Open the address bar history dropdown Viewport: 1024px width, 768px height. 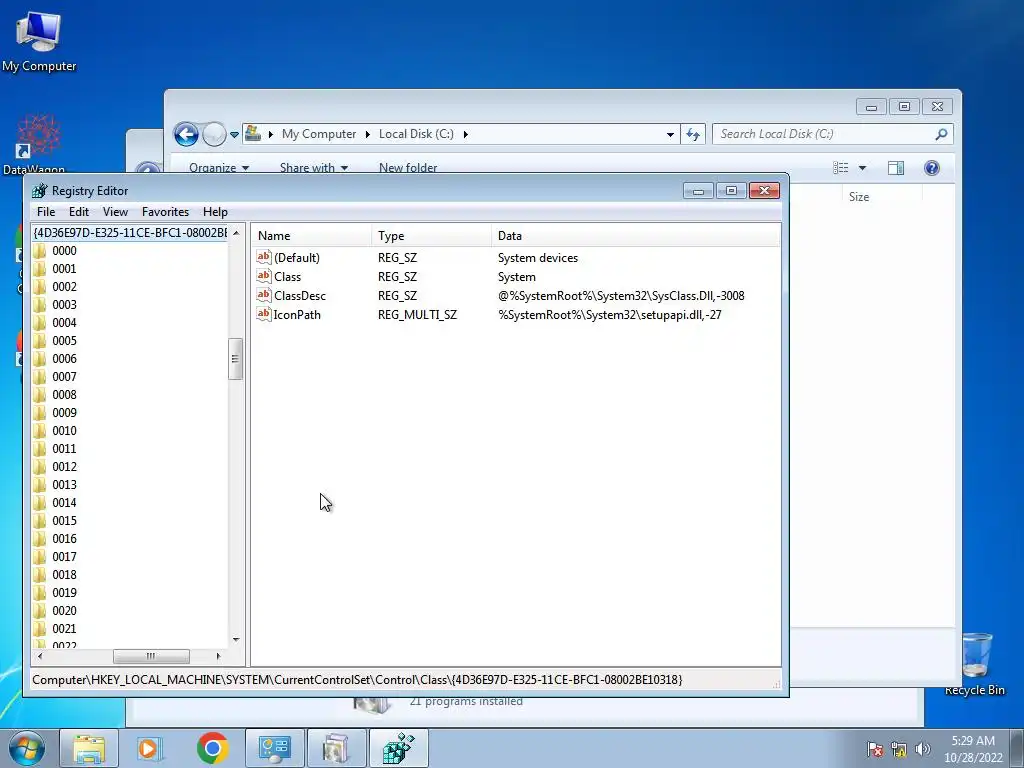670,135
